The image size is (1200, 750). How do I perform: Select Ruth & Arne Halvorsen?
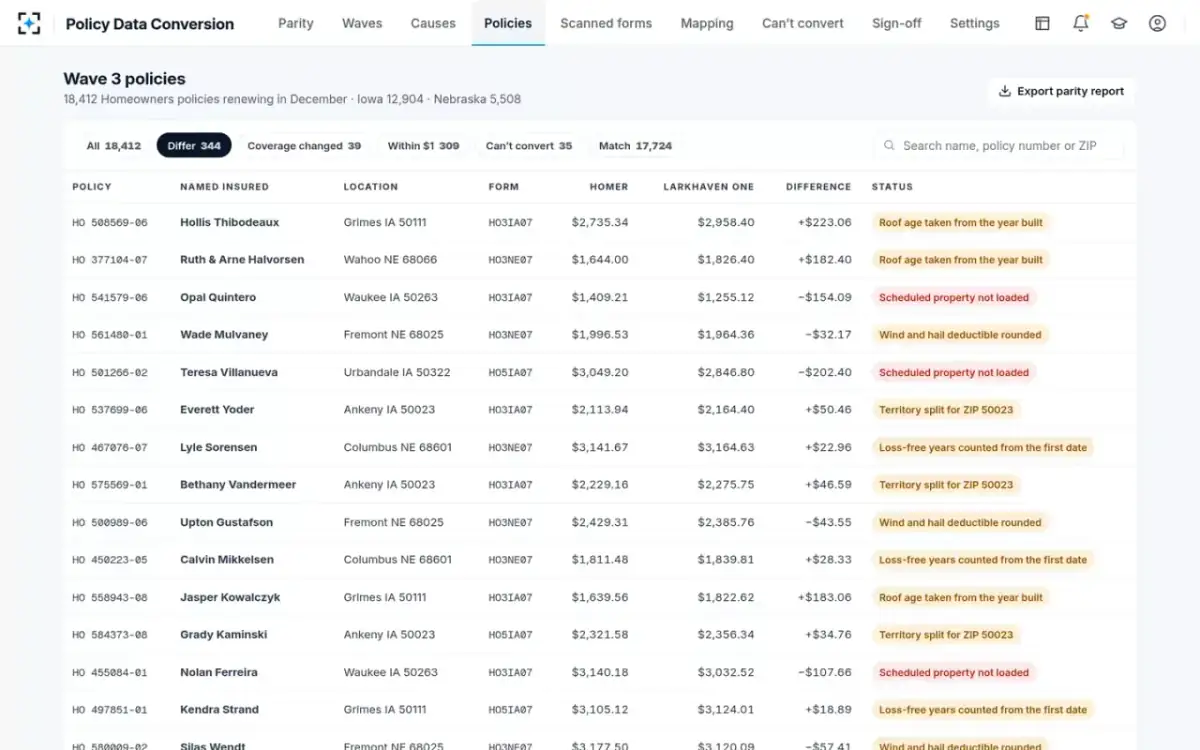[x=242, y=260]
